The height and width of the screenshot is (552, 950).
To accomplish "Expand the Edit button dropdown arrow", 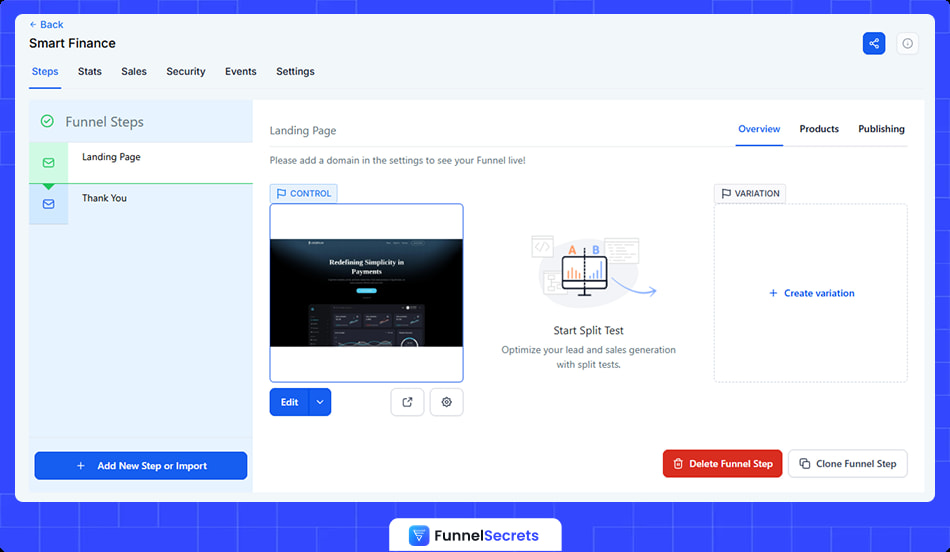I will pyautogui.click(x=320, y=402).
